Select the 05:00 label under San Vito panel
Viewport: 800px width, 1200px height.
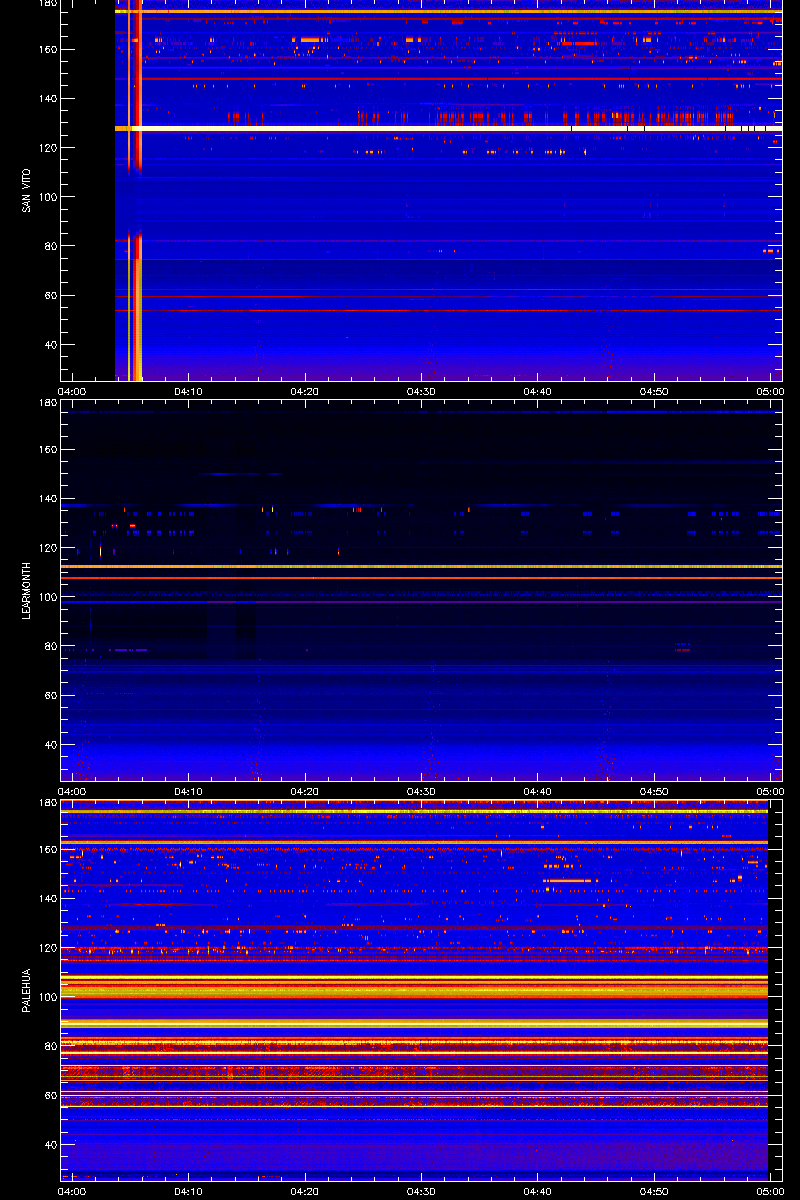[770, 391]
